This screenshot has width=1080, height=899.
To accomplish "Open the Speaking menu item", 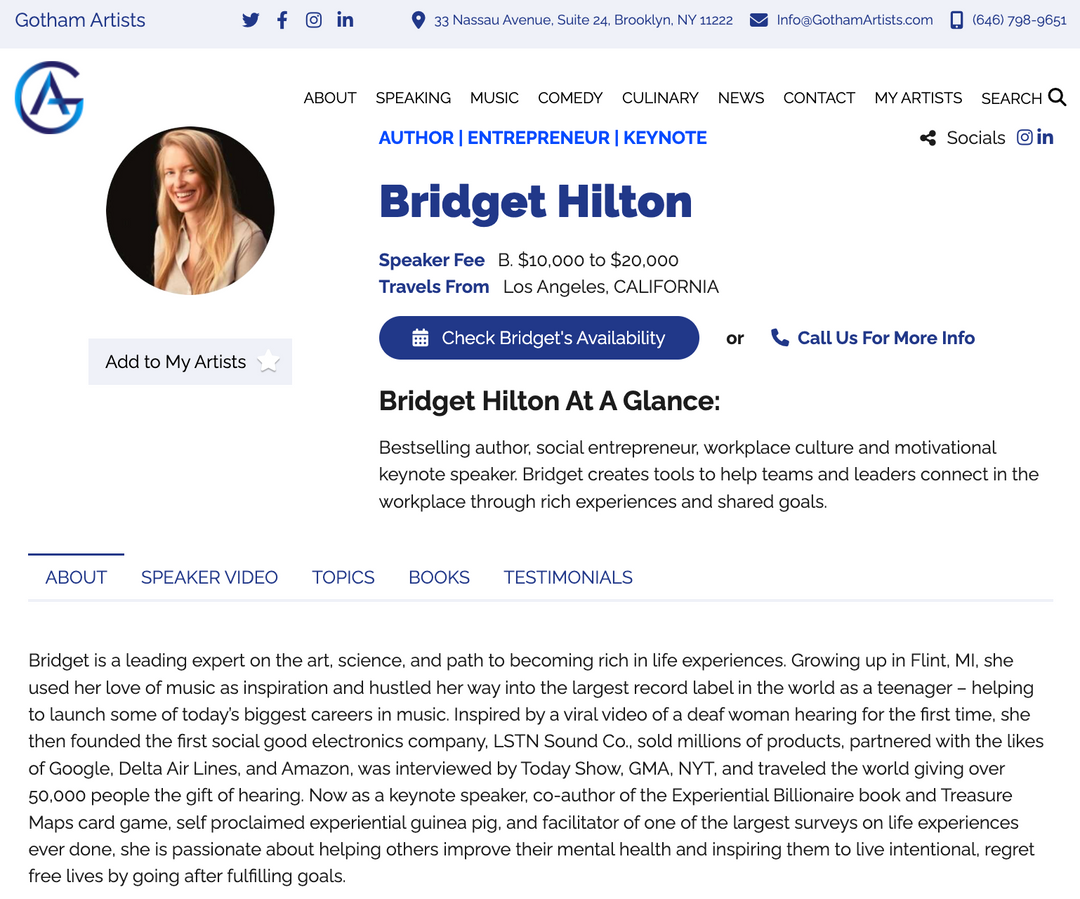I will [413, 98].
